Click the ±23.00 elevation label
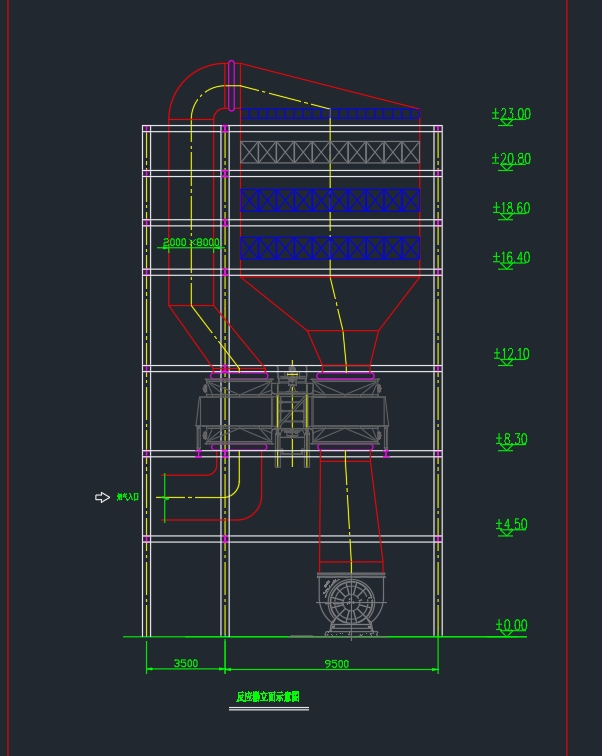The height and width of the screenshot is (756, 602). (511, 114)
